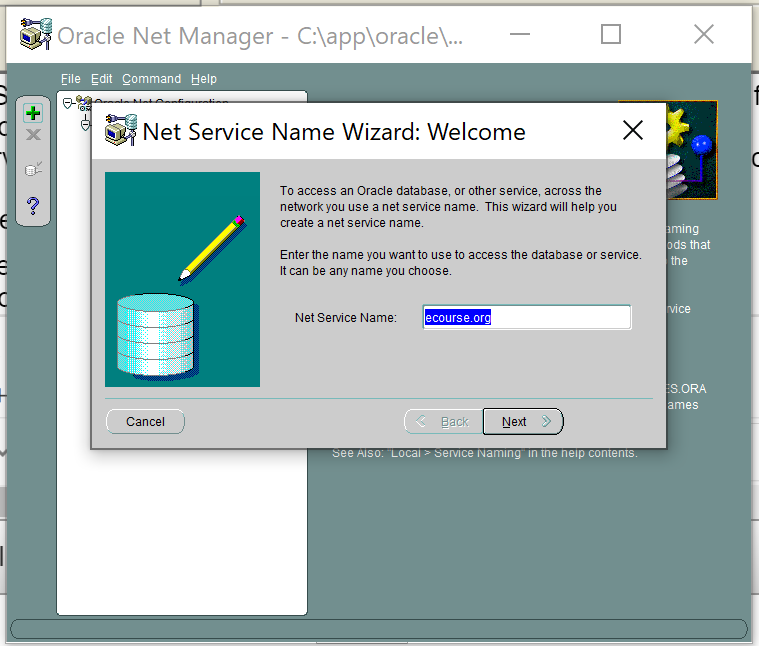Click the Back button in the wizard
Image resolution: width=759 pixels, height=646 pixels.
443,422
